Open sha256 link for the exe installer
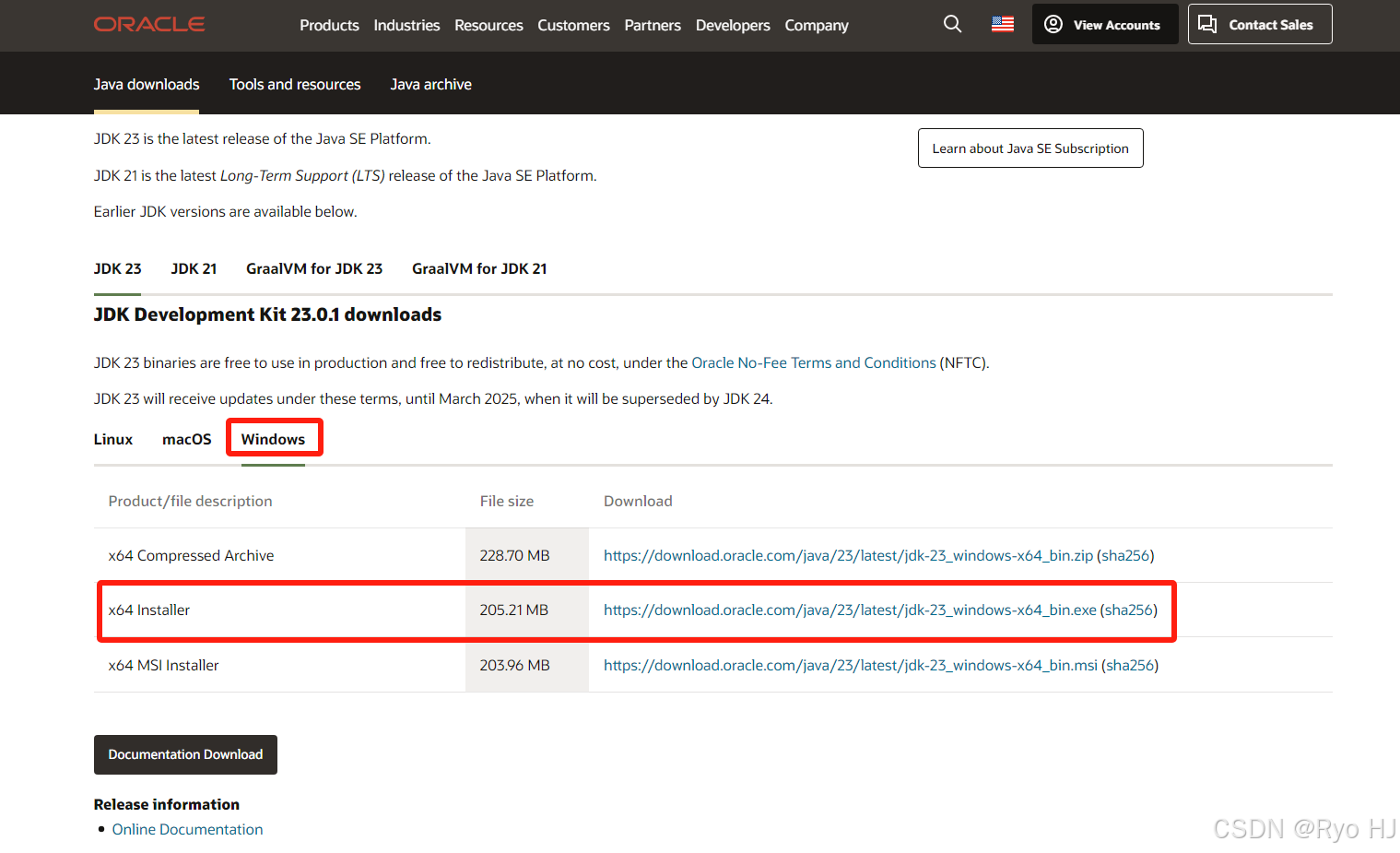Image resolution: width=1400 pixels, height=853 pixels. pyautogui.click(x=1129, y=610)
